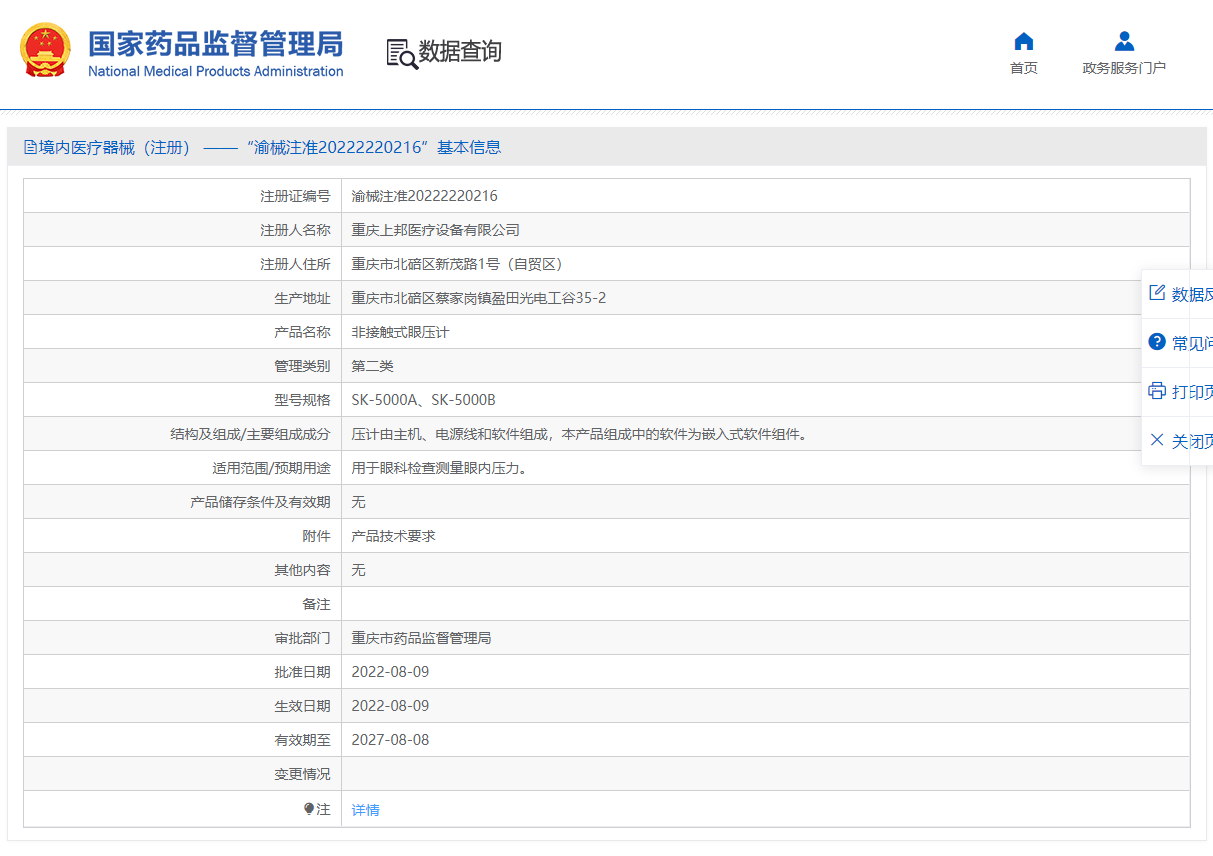Click structure description starting 压计由主机
This screenshot has height=856, width=1213.
[x=580, y=434]
